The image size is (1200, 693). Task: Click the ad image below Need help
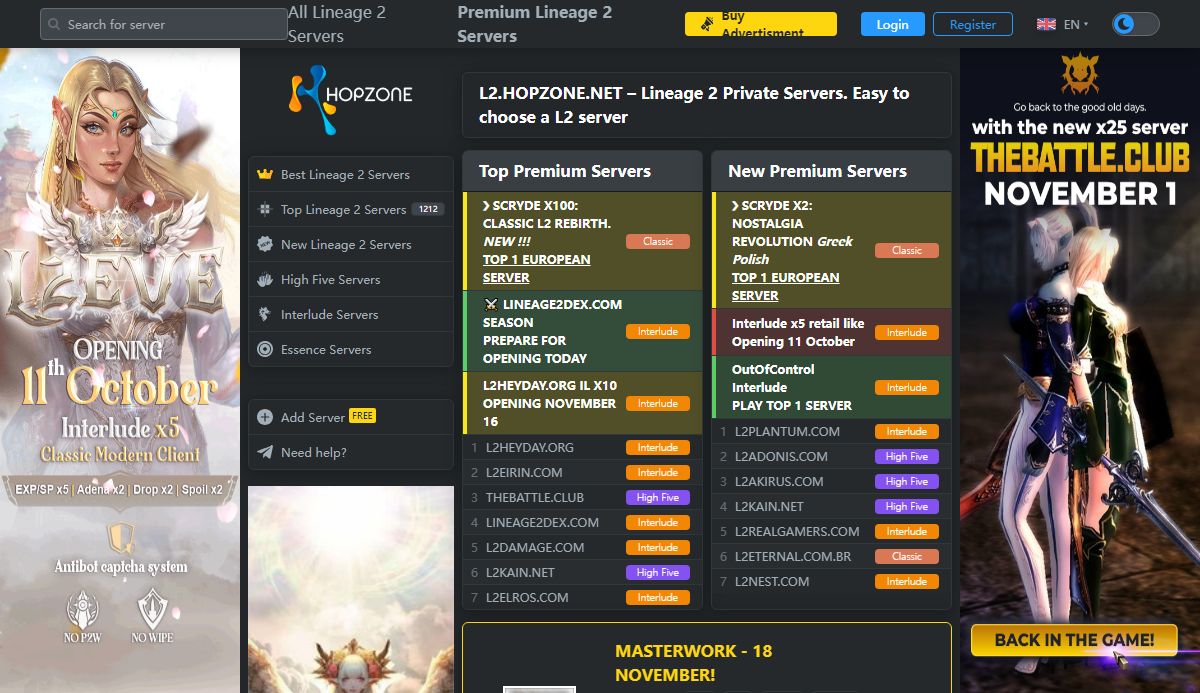tap(351, 589)
